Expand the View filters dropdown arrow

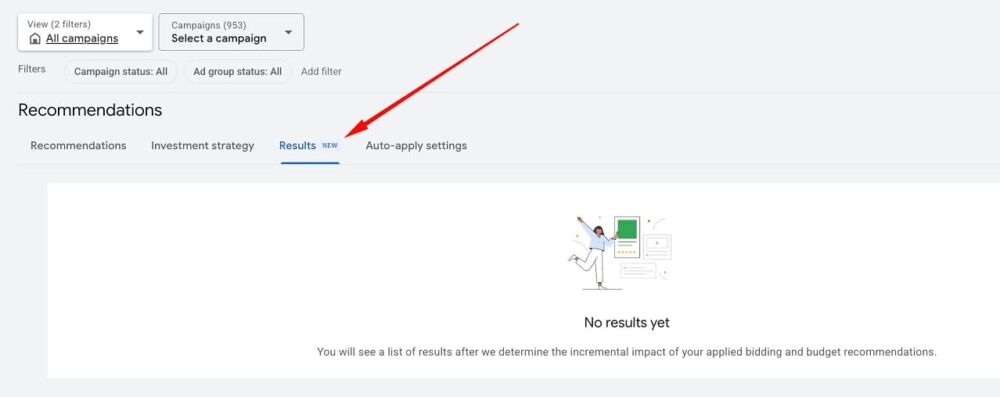(140, 32)
